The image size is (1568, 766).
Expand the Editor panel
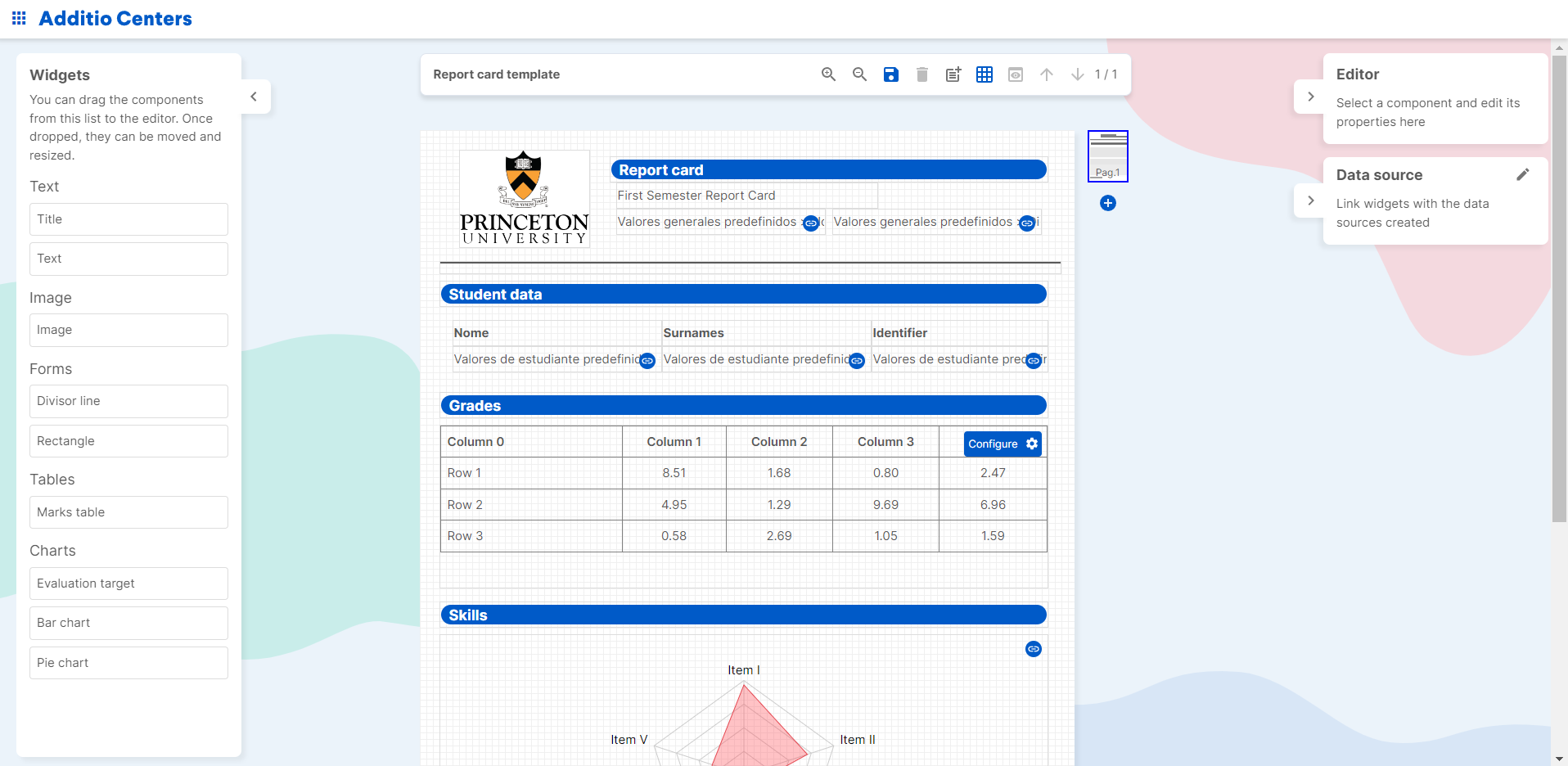[1309, 96]
